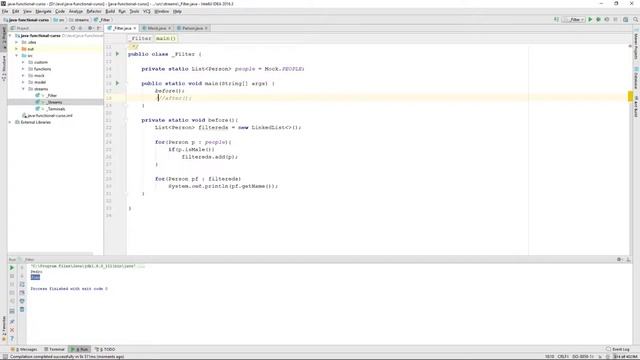640x360 pixels.
Task: Open the run configuration _Filter dropdown
Action: [x=574, y=20]
